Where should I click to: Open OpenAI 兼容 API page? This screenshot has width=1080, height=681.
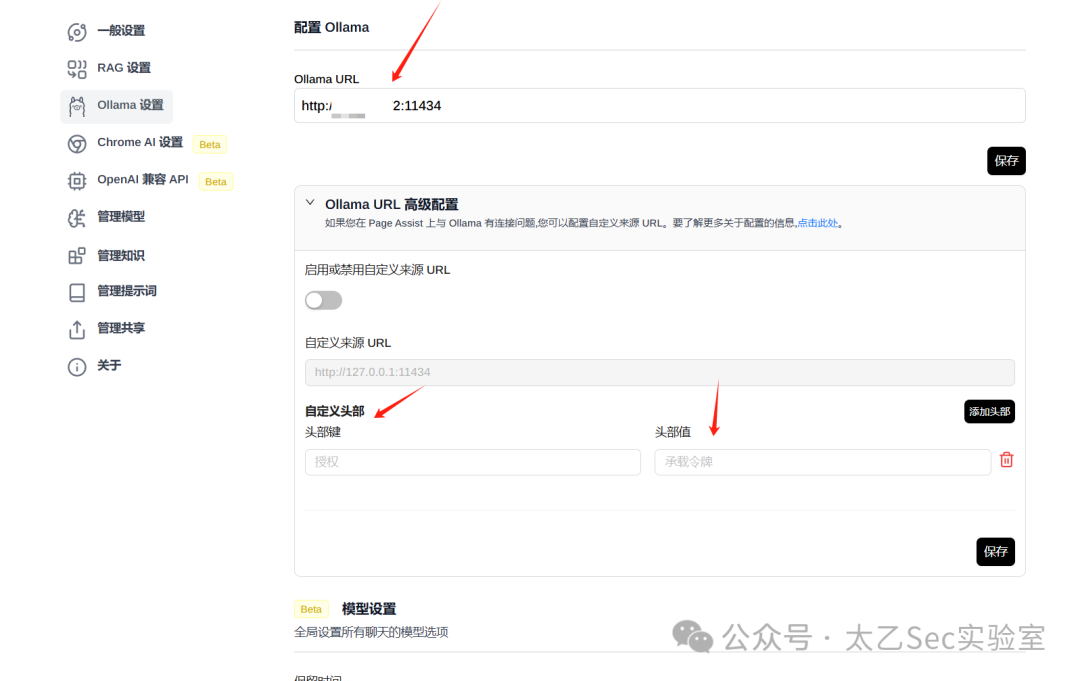(143, 180)
